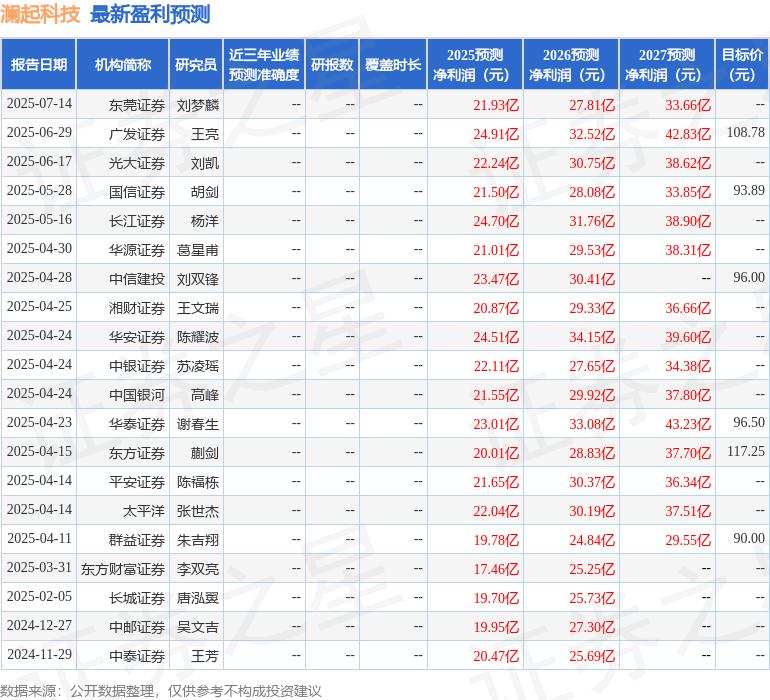Click the 22.04亿 profit value
Viewport: 770px width, 700px height.
495,511
